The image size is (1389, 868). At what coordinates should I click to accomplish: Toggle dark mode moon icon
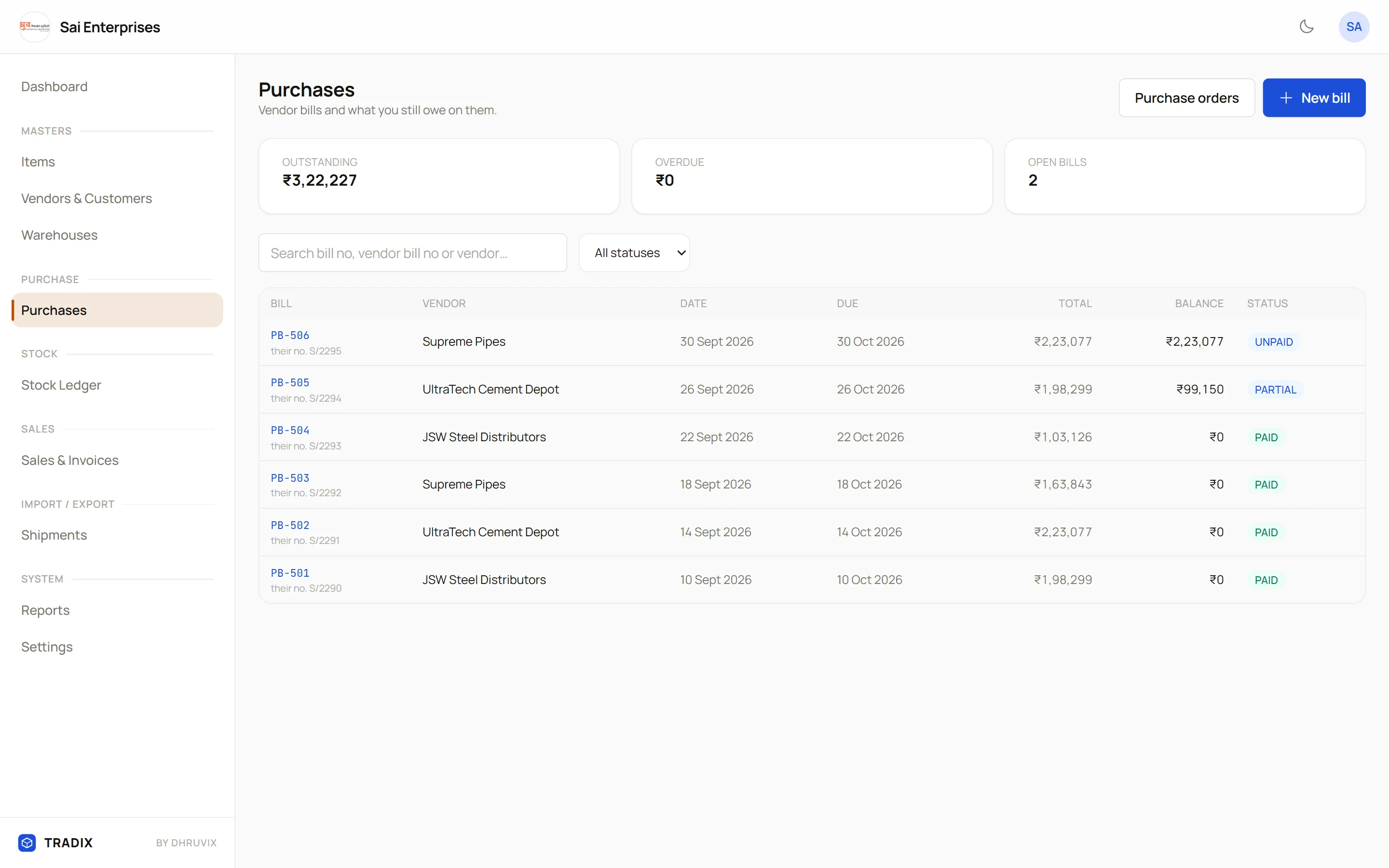1307,27
